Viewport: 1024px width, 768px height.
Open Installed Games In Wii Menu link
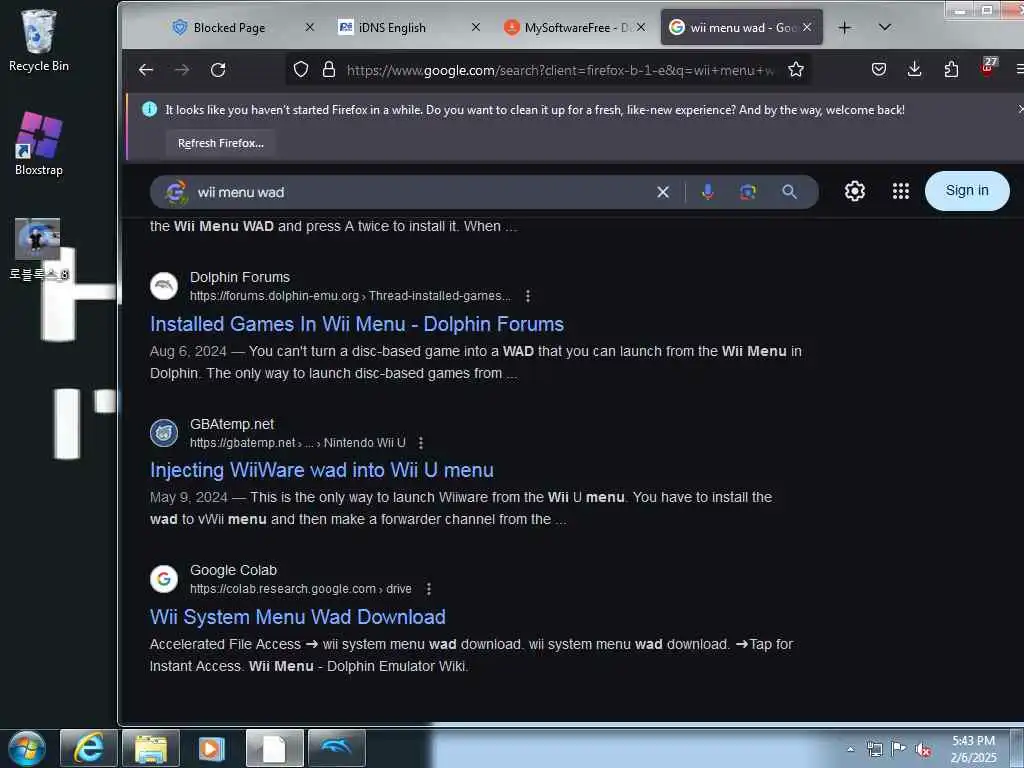point(357,324)
